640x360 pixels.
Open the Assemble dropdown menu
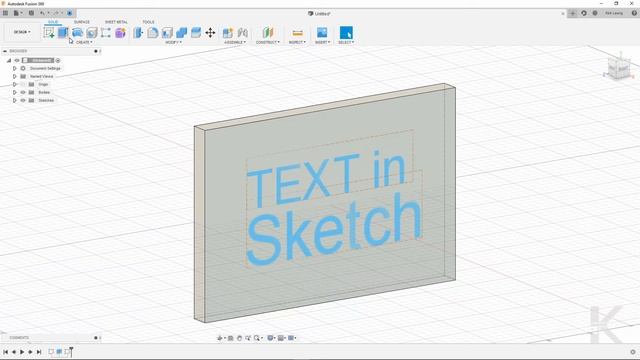point(235,42)
